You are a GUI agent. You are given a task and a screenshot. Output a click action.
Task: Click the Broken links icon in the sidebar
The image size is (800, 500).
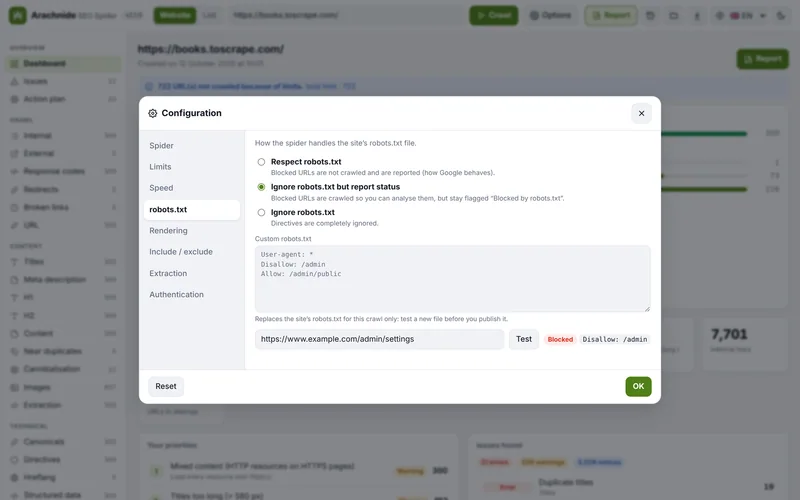pos(14,207)
